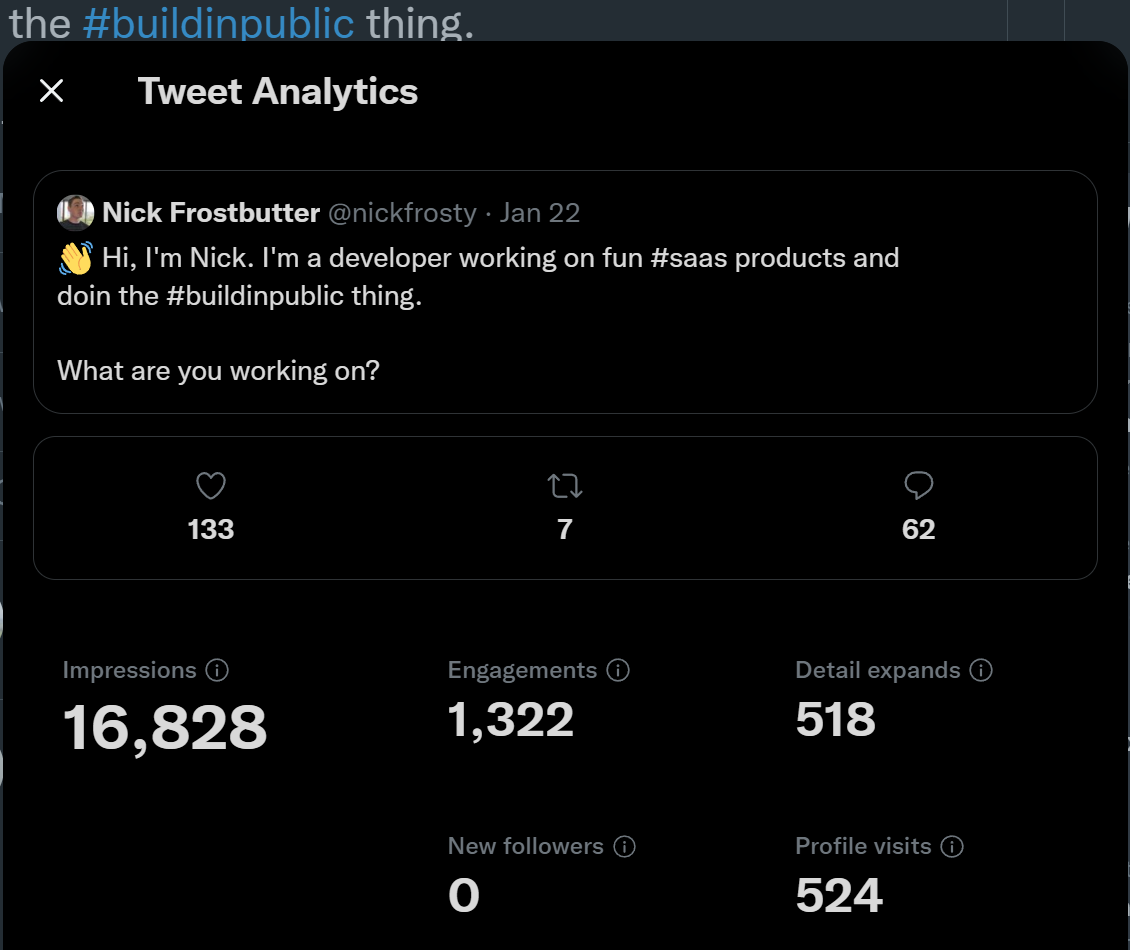Click the reply bubble icon
This screenshot has width=1130, height=950.
click(917, 485)
